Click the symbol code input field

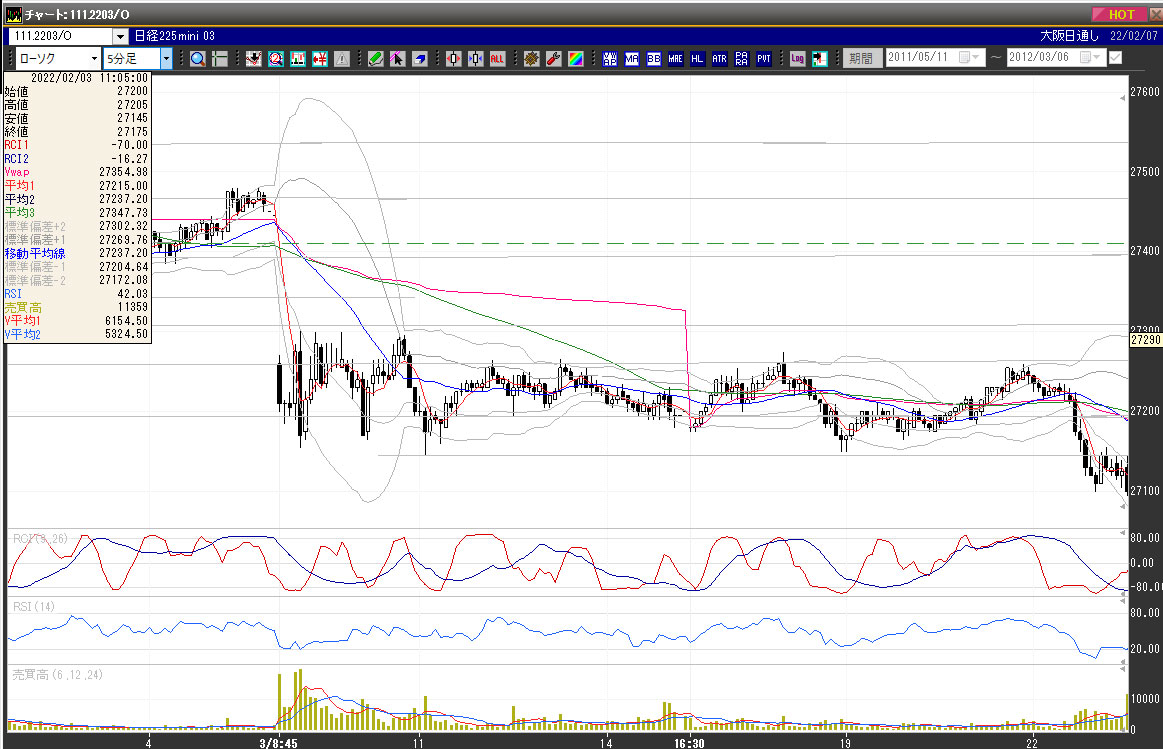click(x=61, y=36)
